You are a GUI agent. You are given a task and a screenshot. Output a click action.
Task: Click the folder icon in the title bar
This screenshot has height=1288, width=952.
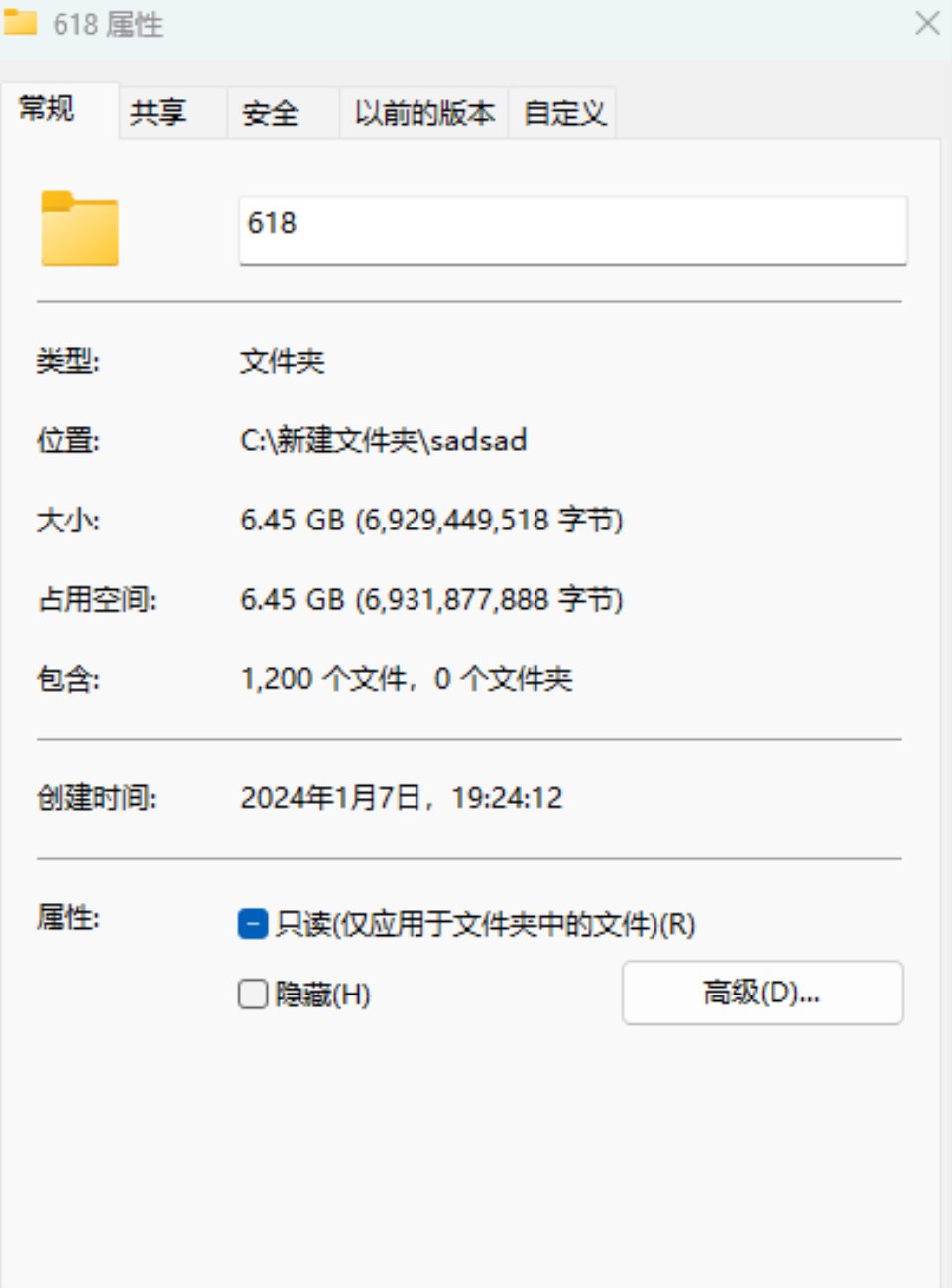coord(21,22)
